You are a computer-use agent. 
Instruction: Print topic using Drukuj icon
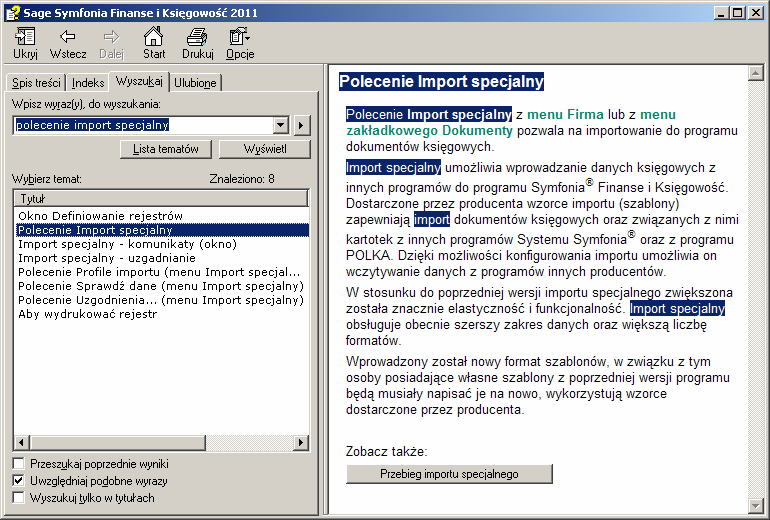tap(197, 37)
